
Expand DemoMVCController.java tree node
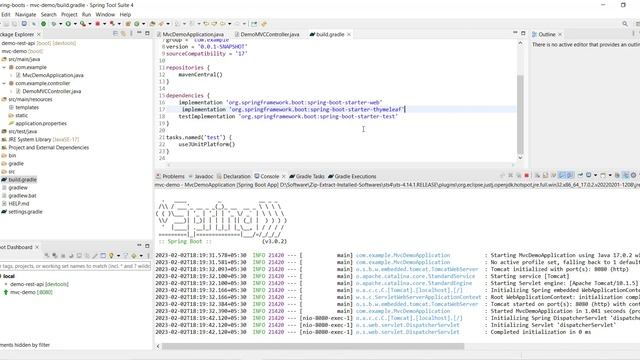(x=11, y=91)
